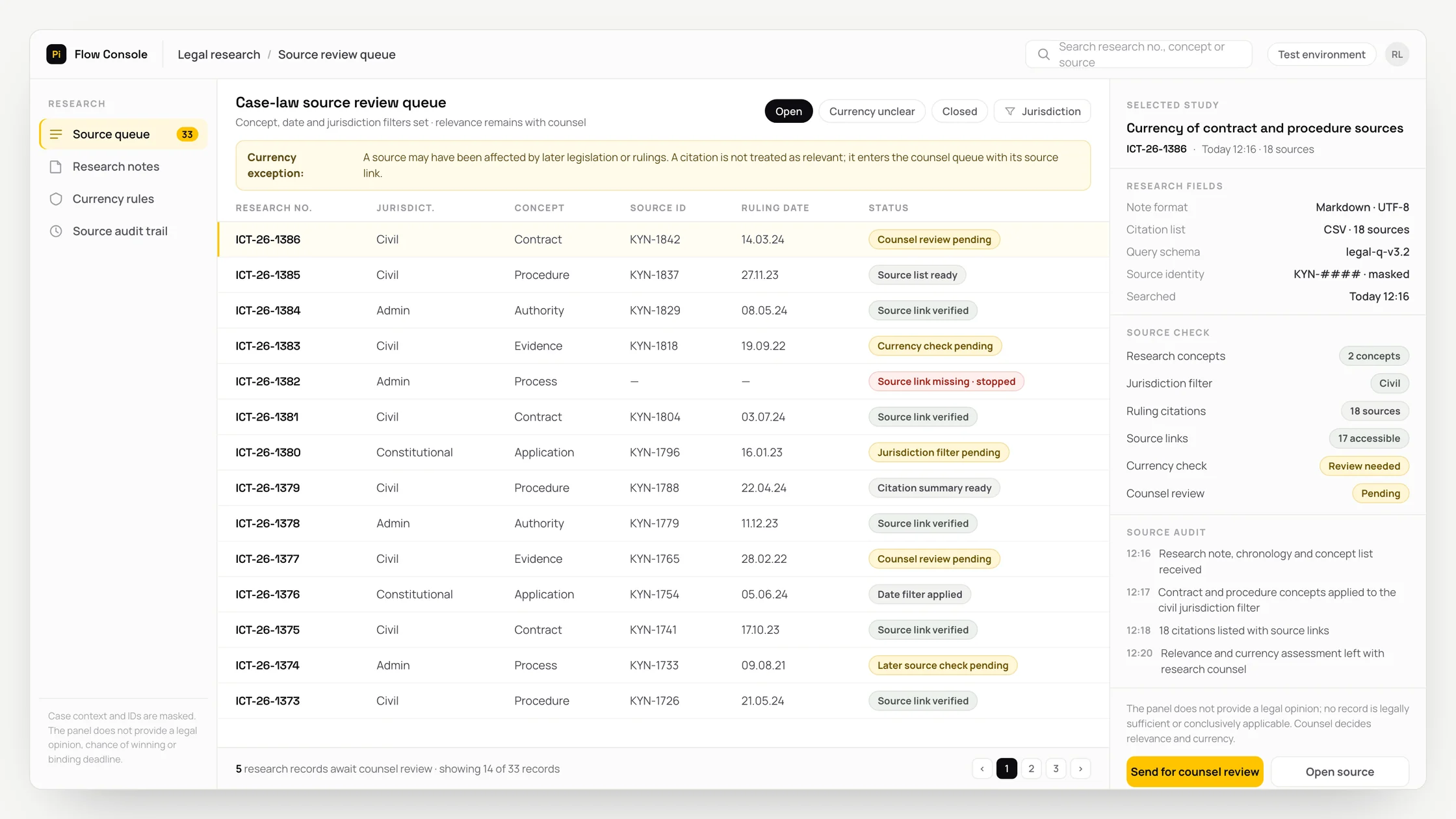Click the Currency rules shield icon

(56, 199)
